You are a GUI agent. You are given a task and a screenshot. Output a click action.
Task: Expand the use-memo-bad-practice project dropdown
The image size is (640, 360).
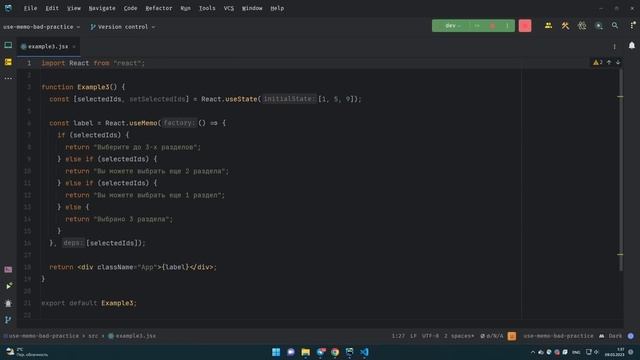click(42, 27)
